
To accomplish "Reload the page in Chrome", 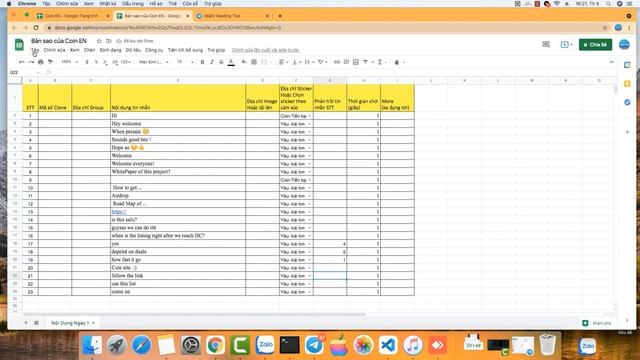I will click(36, 28).
